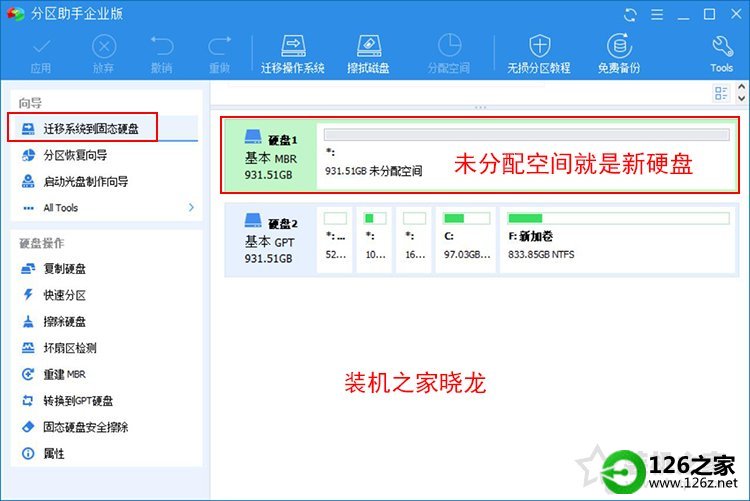
Task: Click the 坏扇区检测 scan icon
Action: tap(28, 347)
